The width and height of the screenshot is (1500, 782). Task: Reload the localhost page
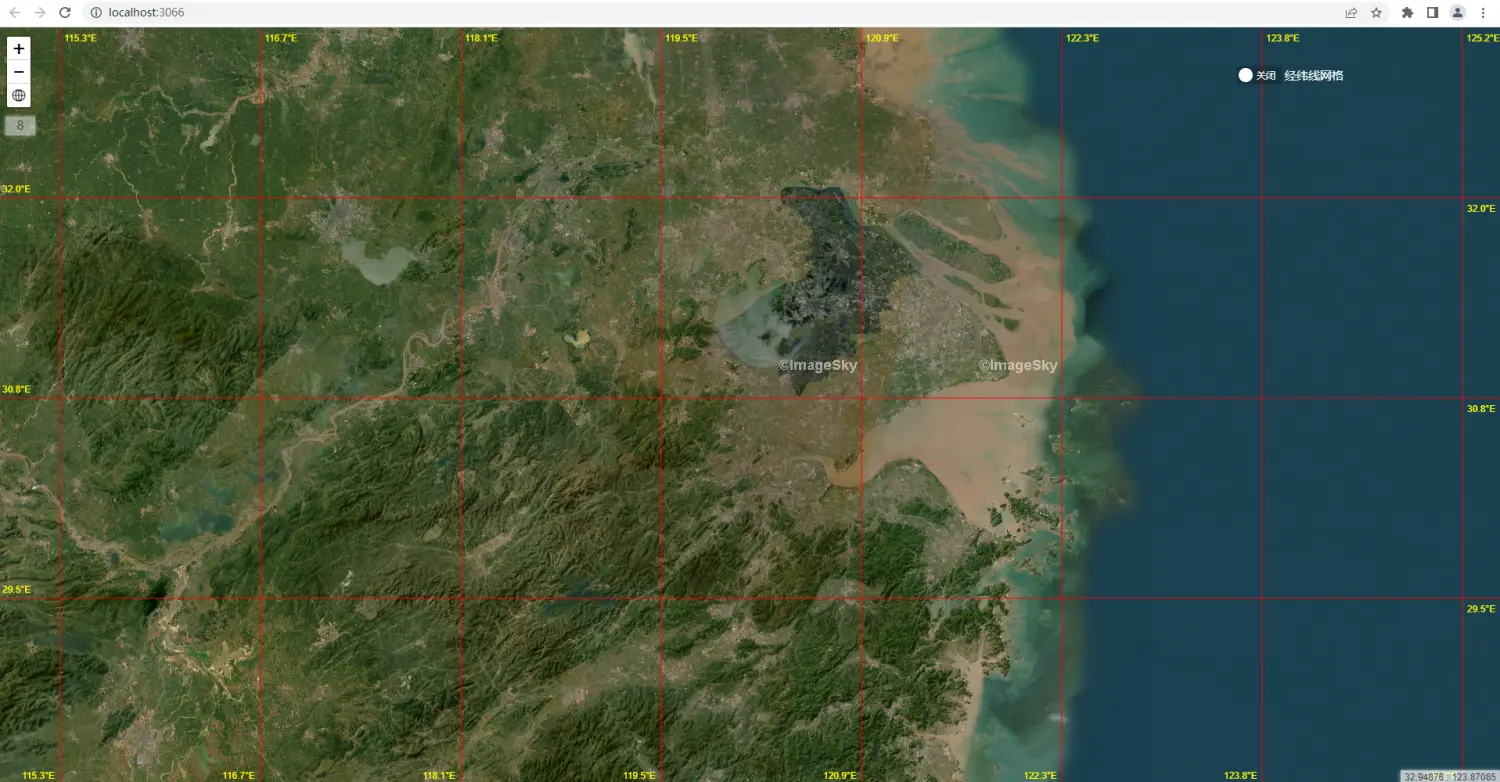point(65,13)
